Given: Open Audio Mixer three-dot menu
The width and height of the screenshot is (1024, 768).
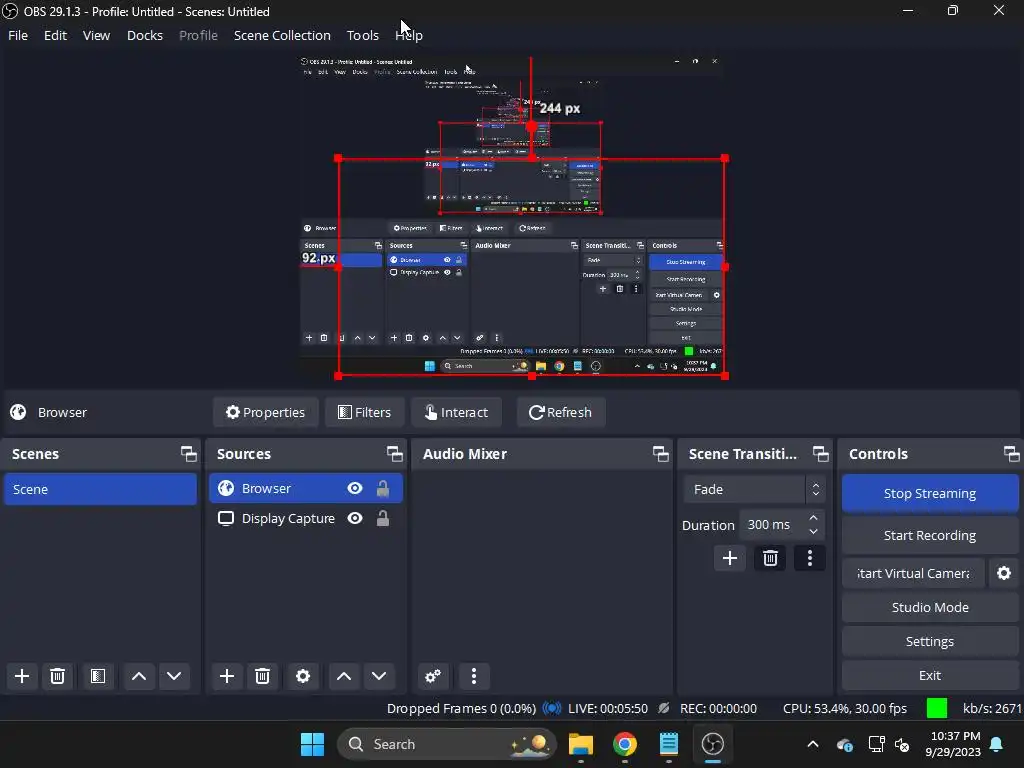Looking at the screenshot, I should coord(474,676).
